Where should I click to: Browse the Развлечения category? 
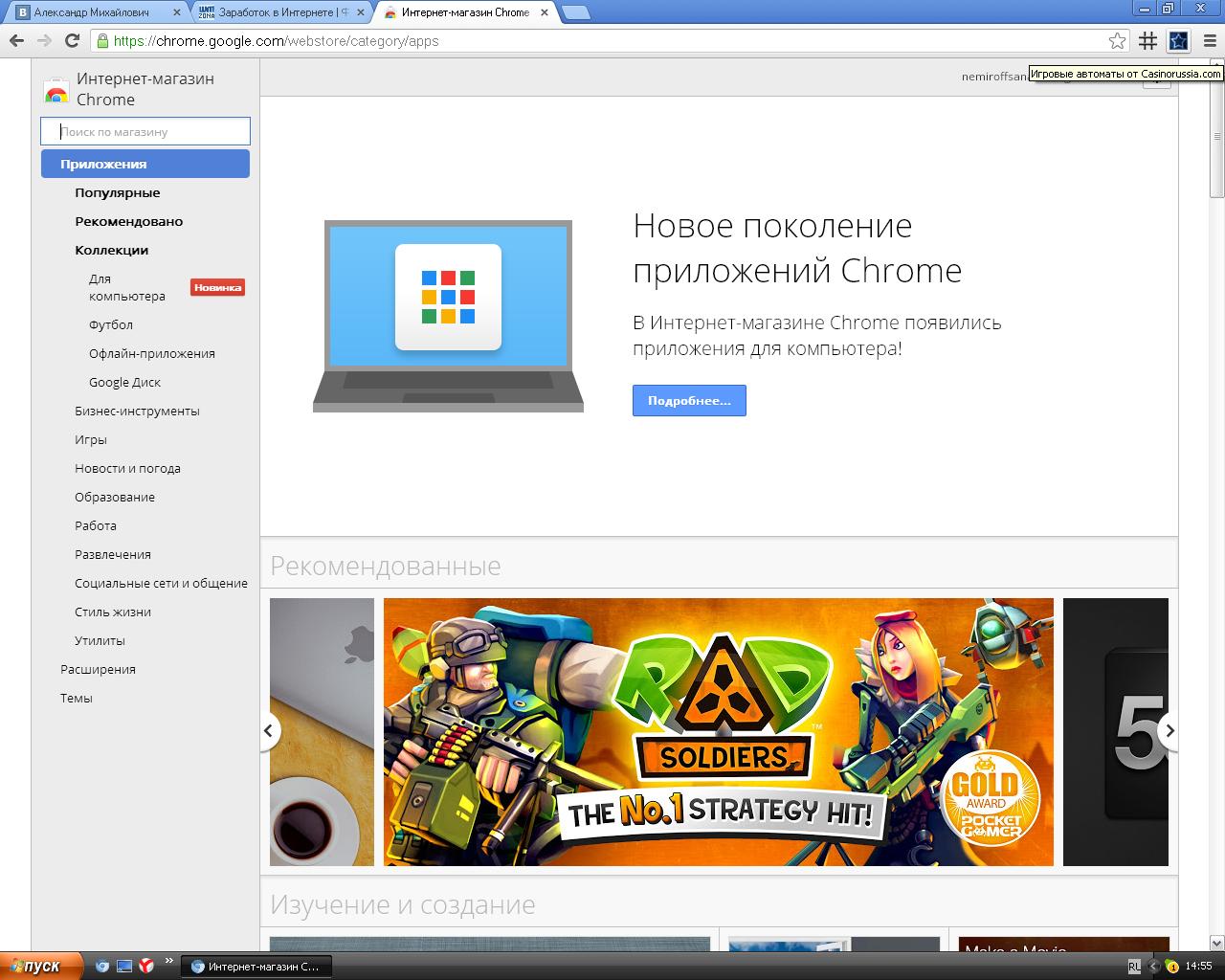[x=113, y=554]
